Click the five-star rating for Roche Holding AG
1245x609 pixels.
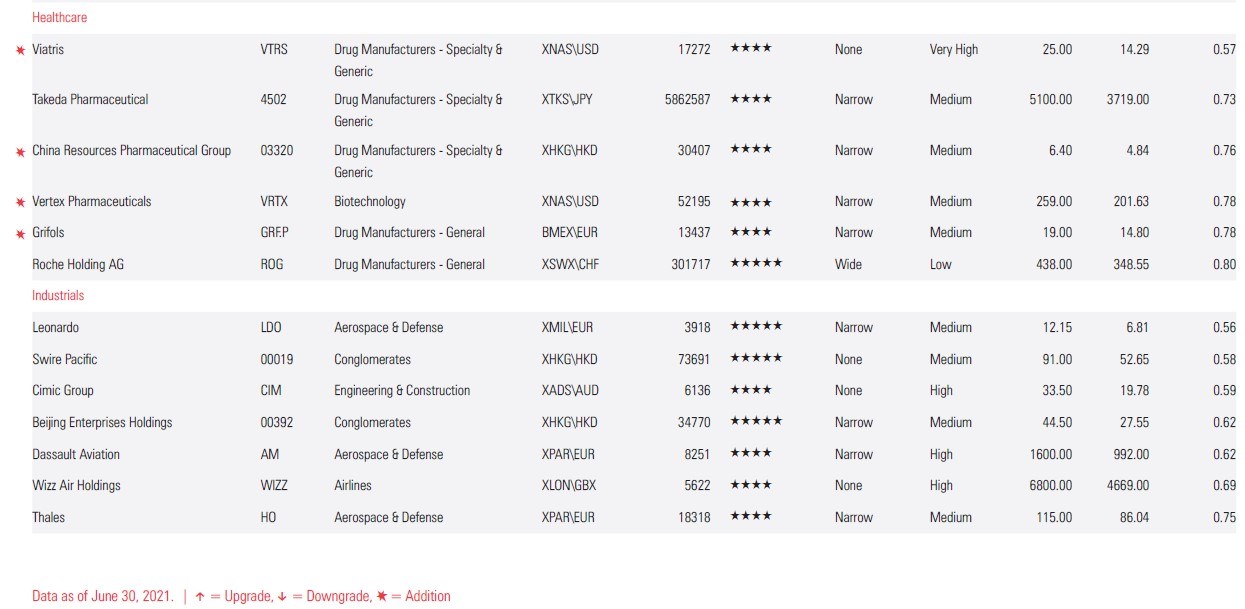(755, 264)
